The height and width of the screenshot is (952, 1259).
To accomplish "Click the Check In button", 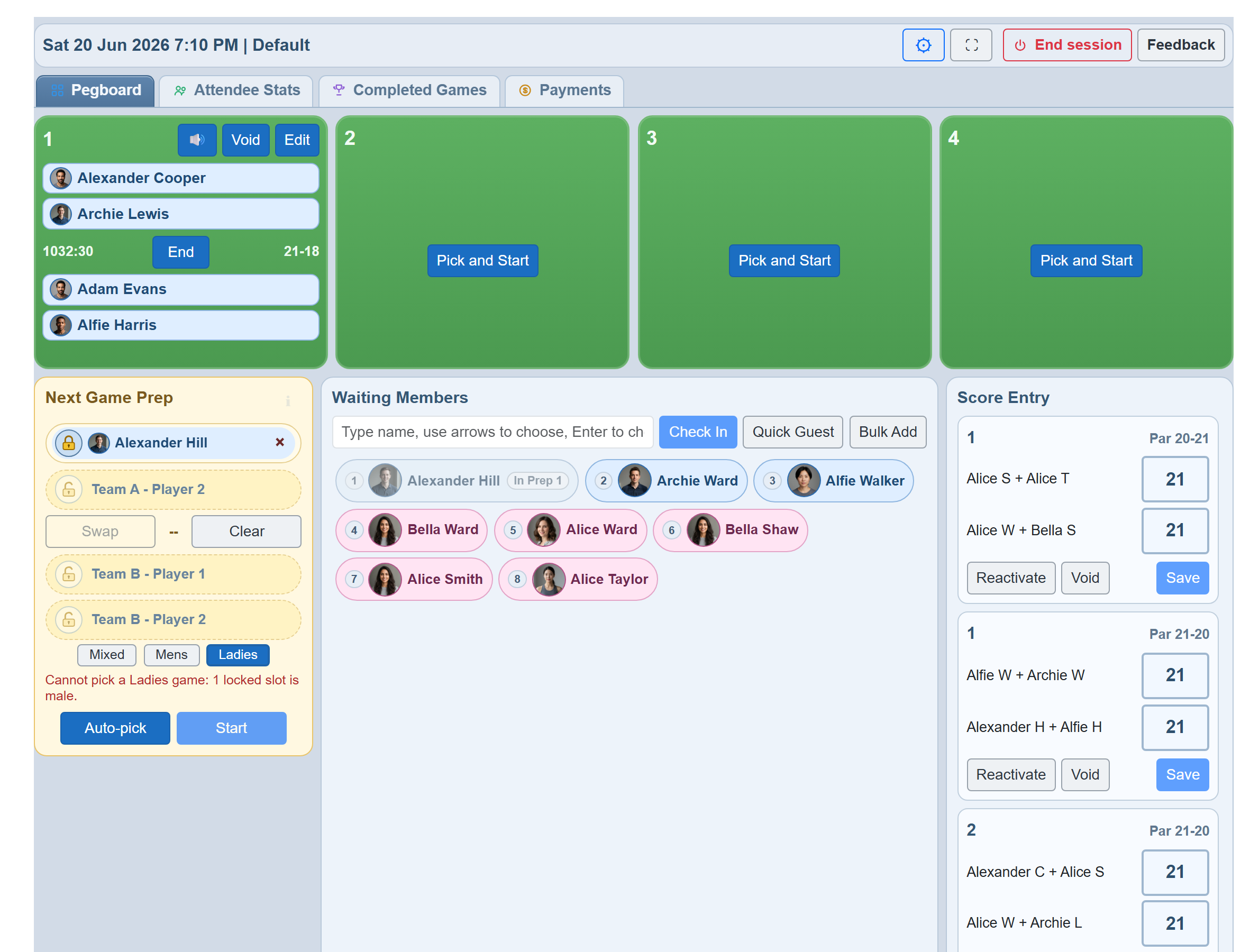I will 698,433.
